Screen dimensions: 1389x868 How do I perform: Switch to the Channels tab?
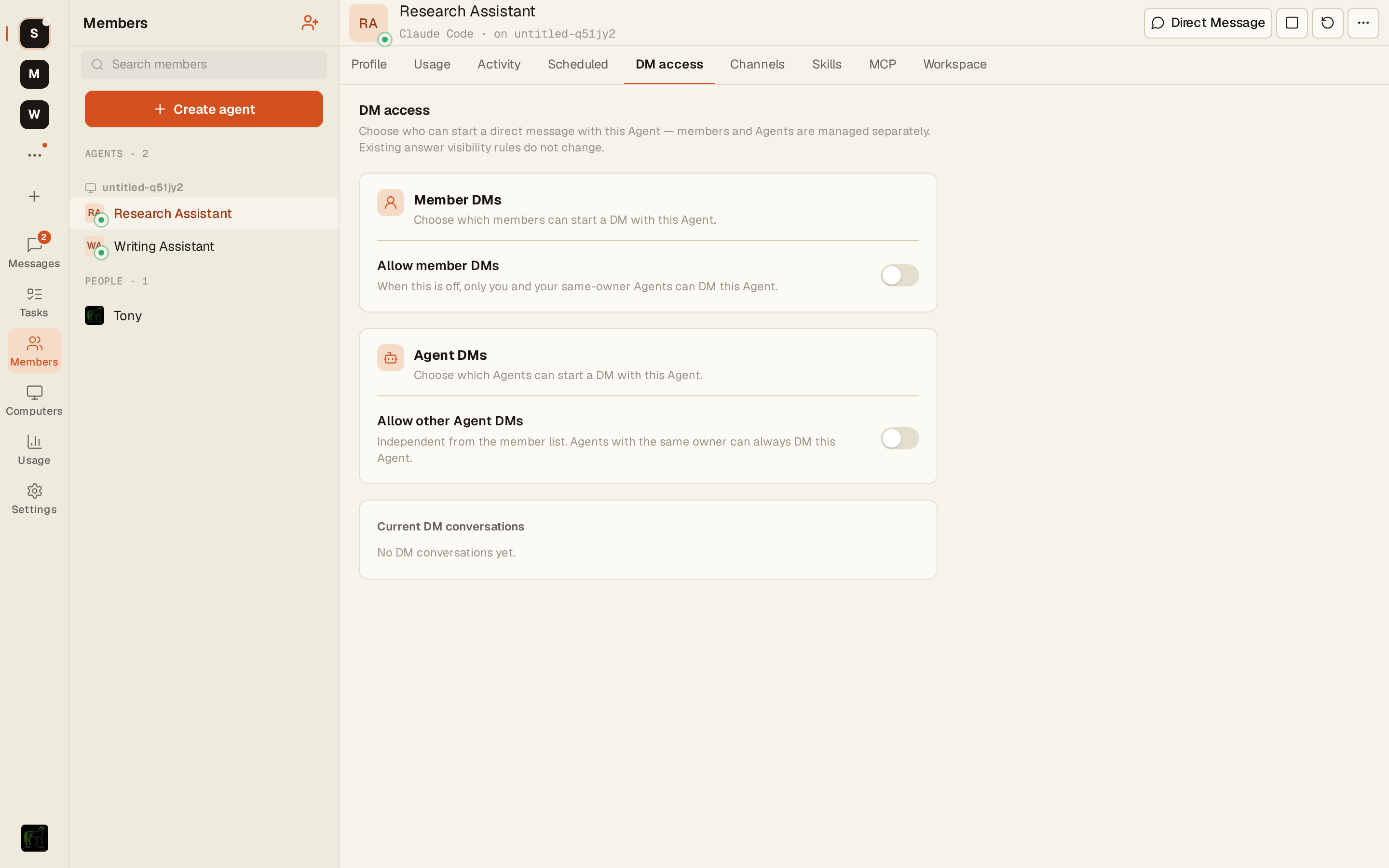click(x=757, y=64)
